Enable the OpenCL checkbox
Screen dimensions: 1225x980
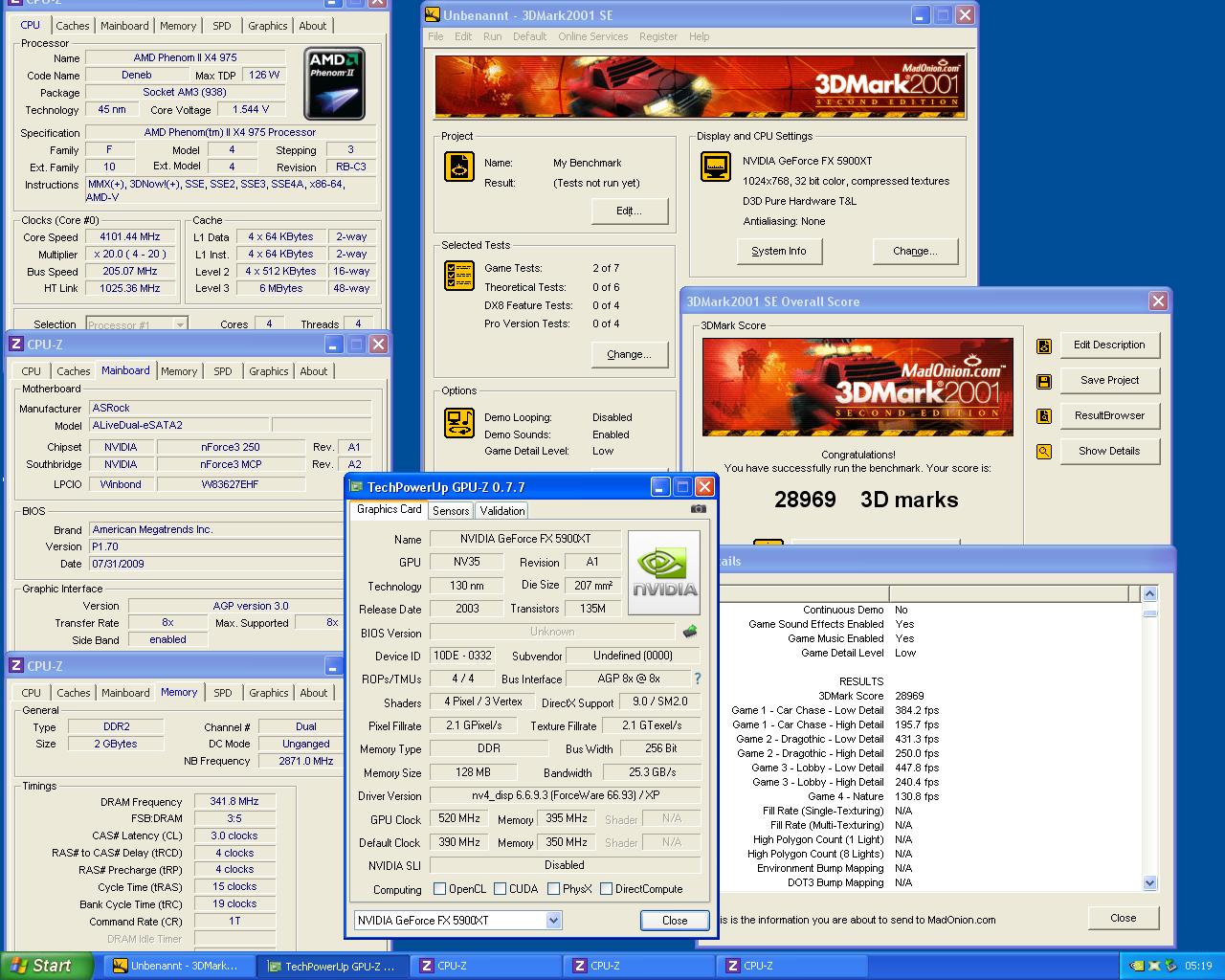point(440,889)
